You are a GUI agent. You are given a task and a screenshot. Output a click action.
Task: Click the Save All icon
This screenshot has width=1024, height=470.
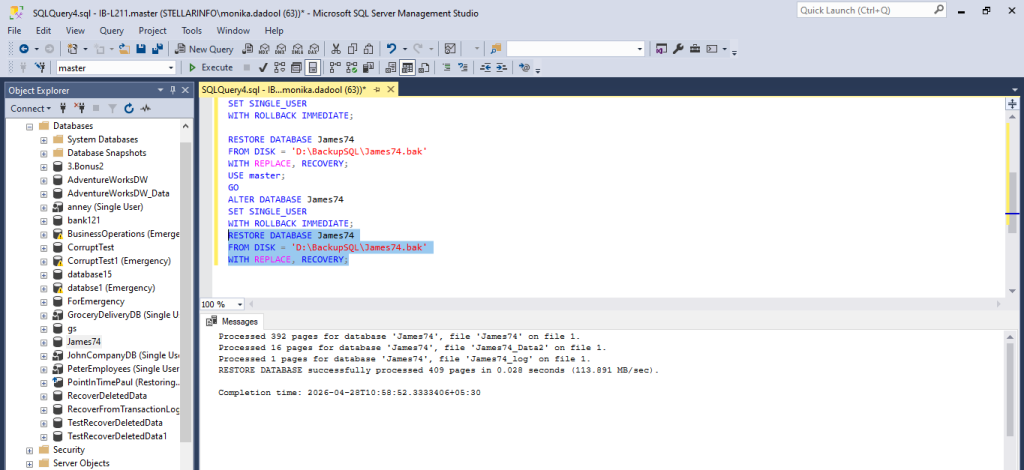click(157, 49)
